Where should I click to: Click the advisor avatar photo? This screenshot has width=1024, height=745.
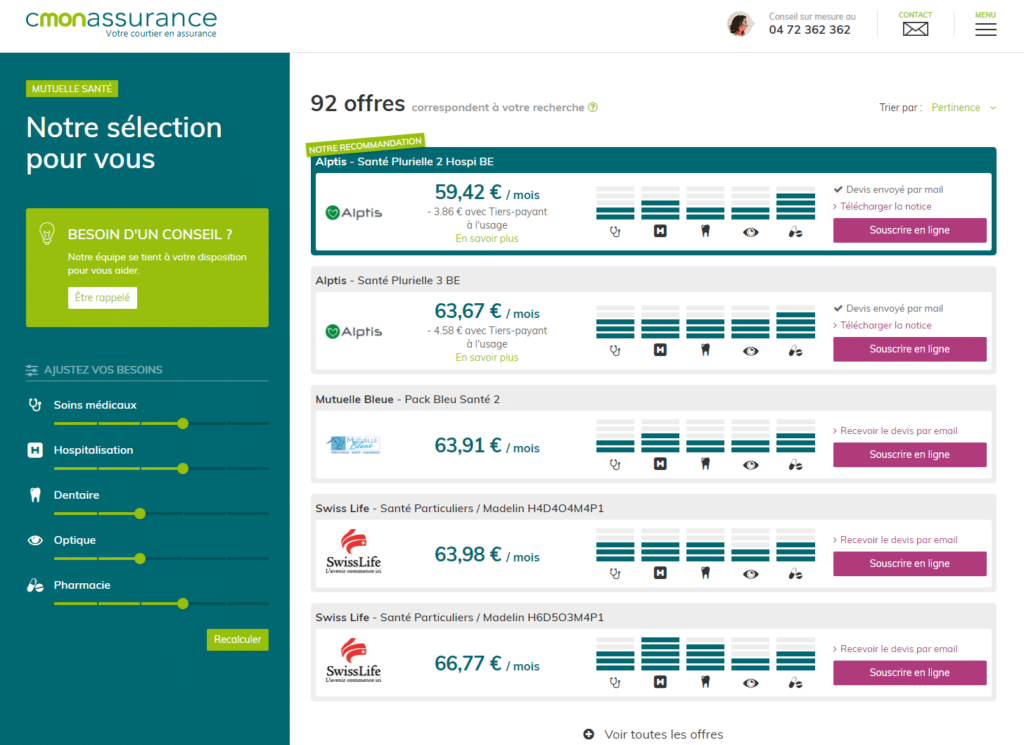[740, 24]
